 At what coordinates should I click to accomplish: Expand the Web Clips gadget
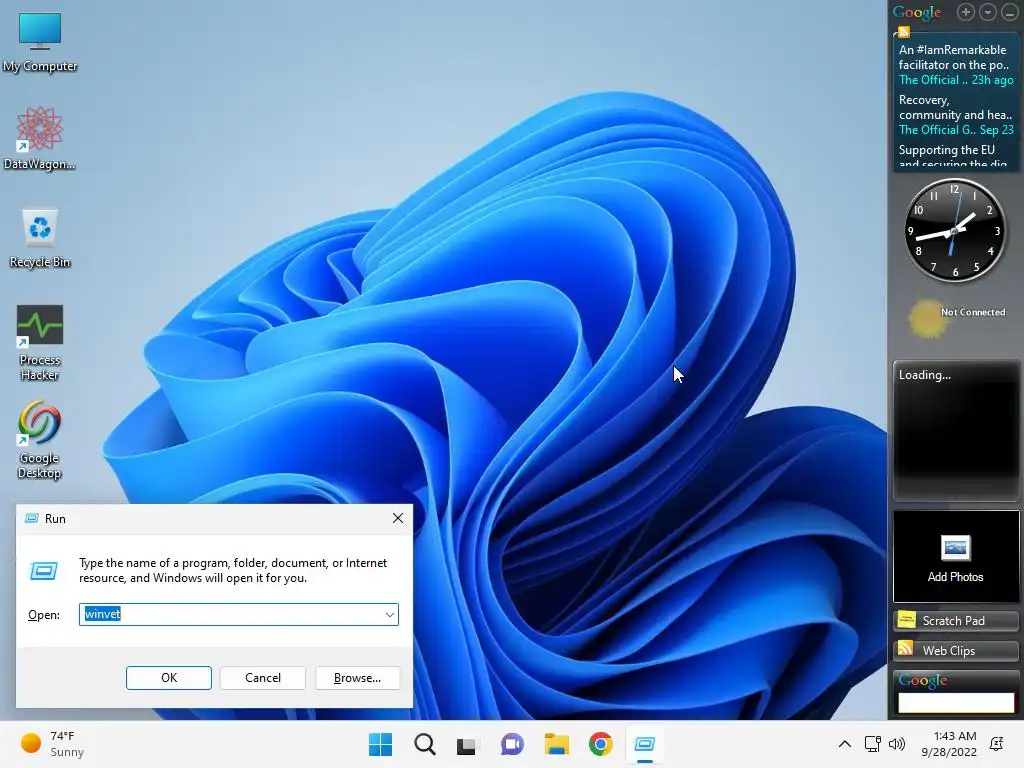click(x=956, y=650)
